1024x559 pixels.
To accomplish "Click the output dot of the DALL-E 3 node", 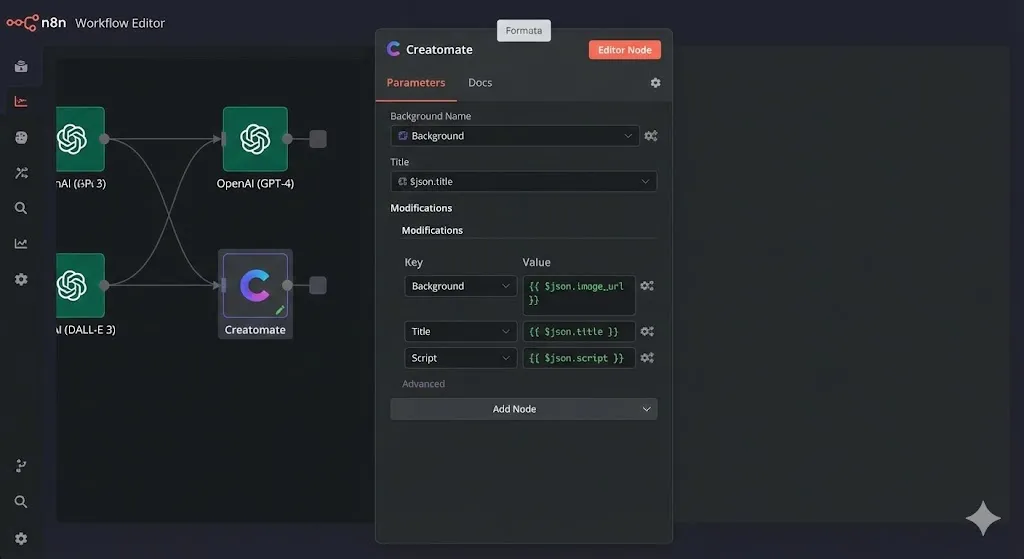I will 104,285.
